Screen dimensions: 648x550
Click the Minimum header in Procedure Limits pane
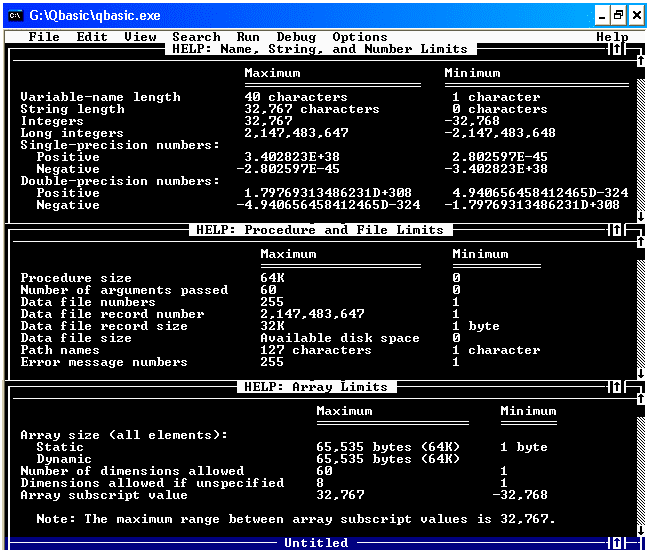point(480,254)
